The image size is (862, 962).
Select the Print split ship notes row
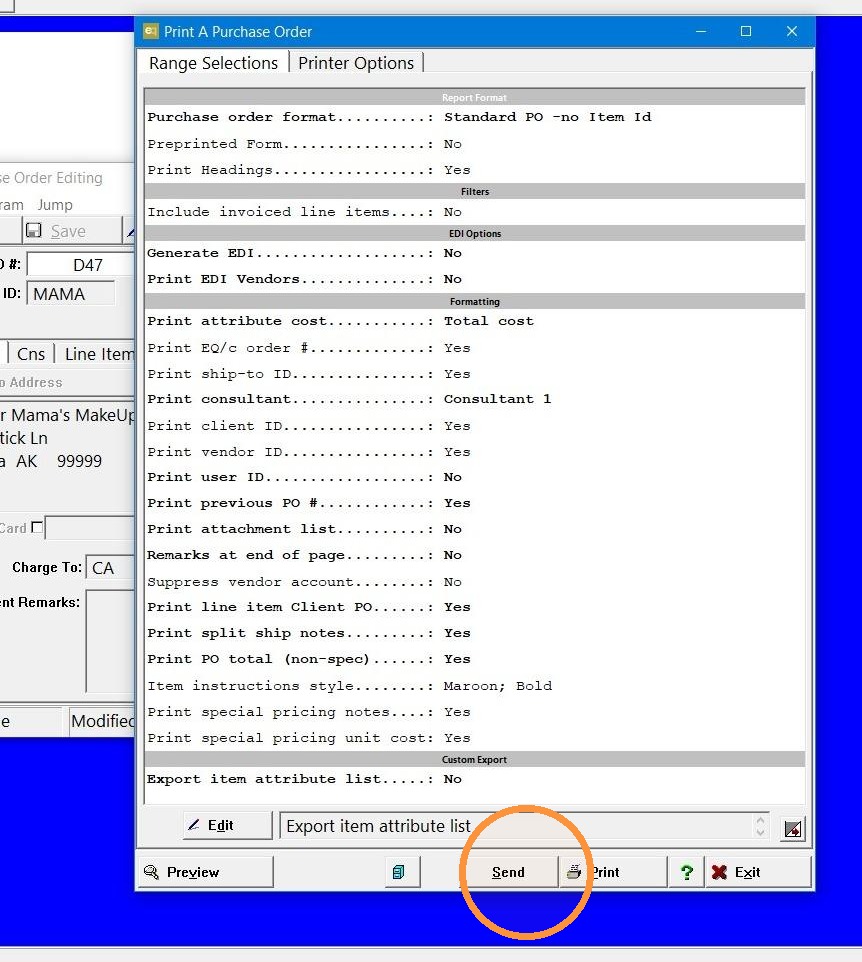475,633
